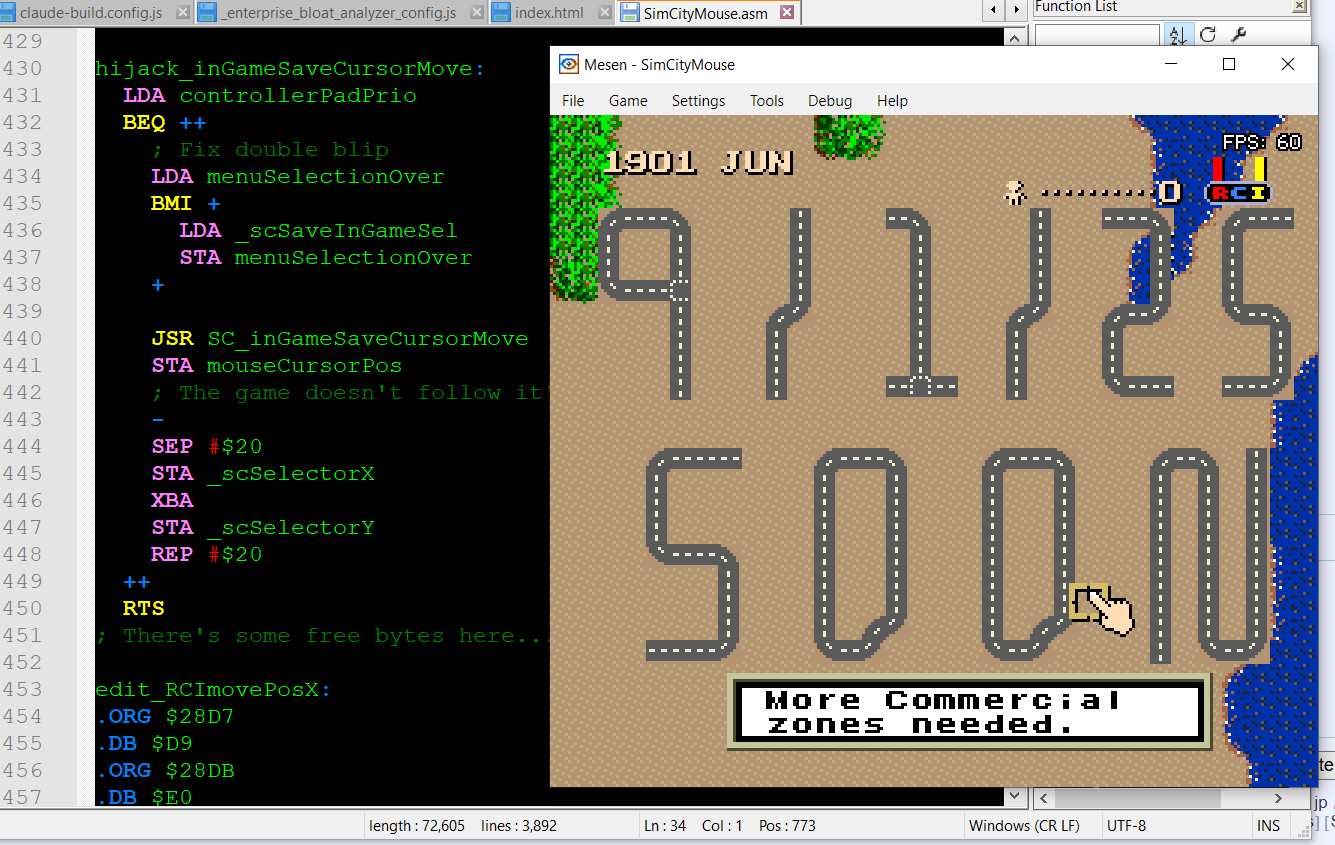Image resolution: width=1335 pixels, height=845 pixels.
Task: Click the save icon on claude-build.config.js tab
Action: 9,13
